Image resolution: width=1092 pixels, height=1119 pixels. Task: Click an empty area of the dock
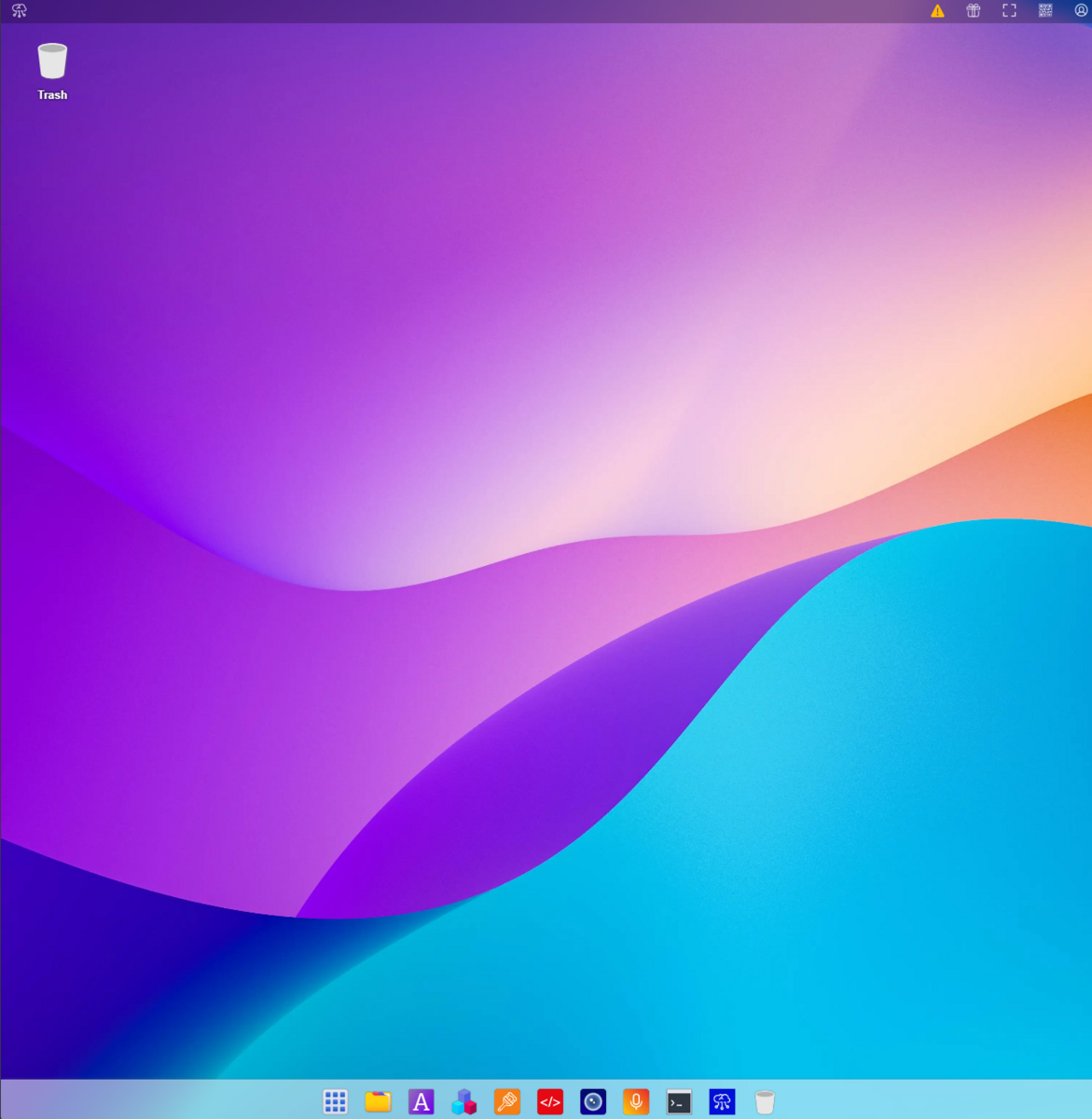click(x=886, y=1101)
